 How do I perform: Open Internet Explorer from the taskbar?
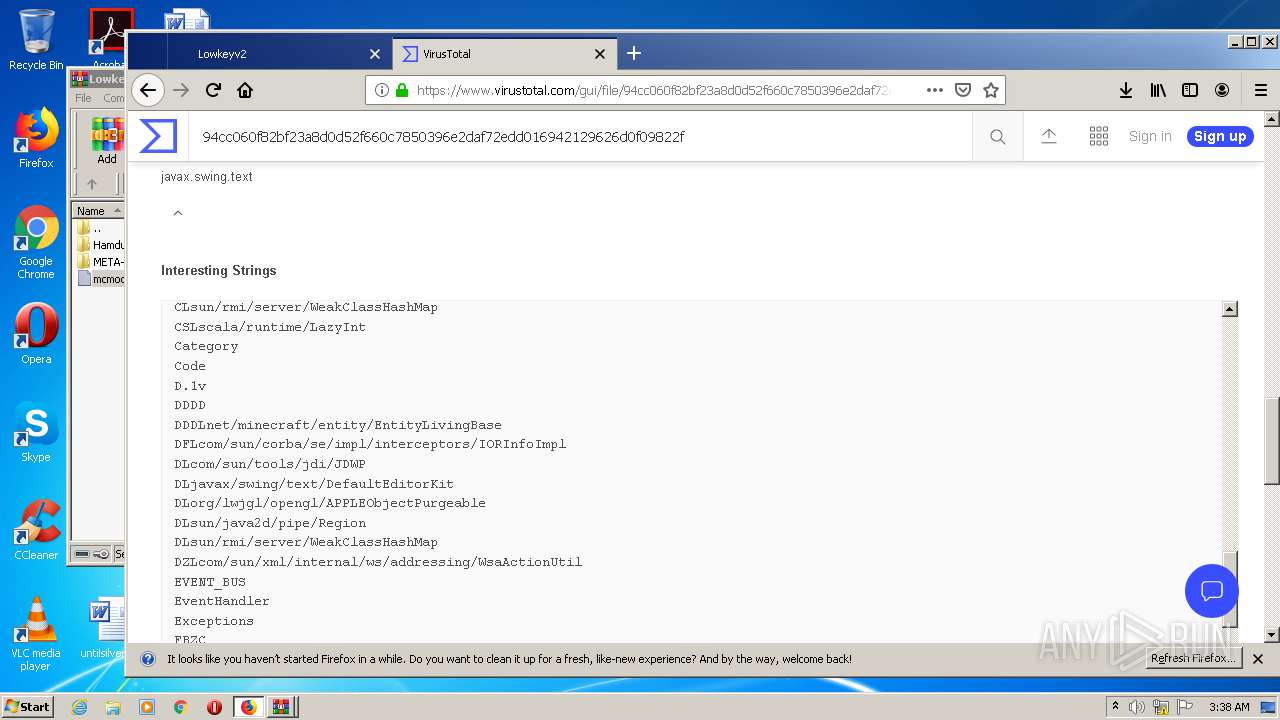tap(79, 707)
